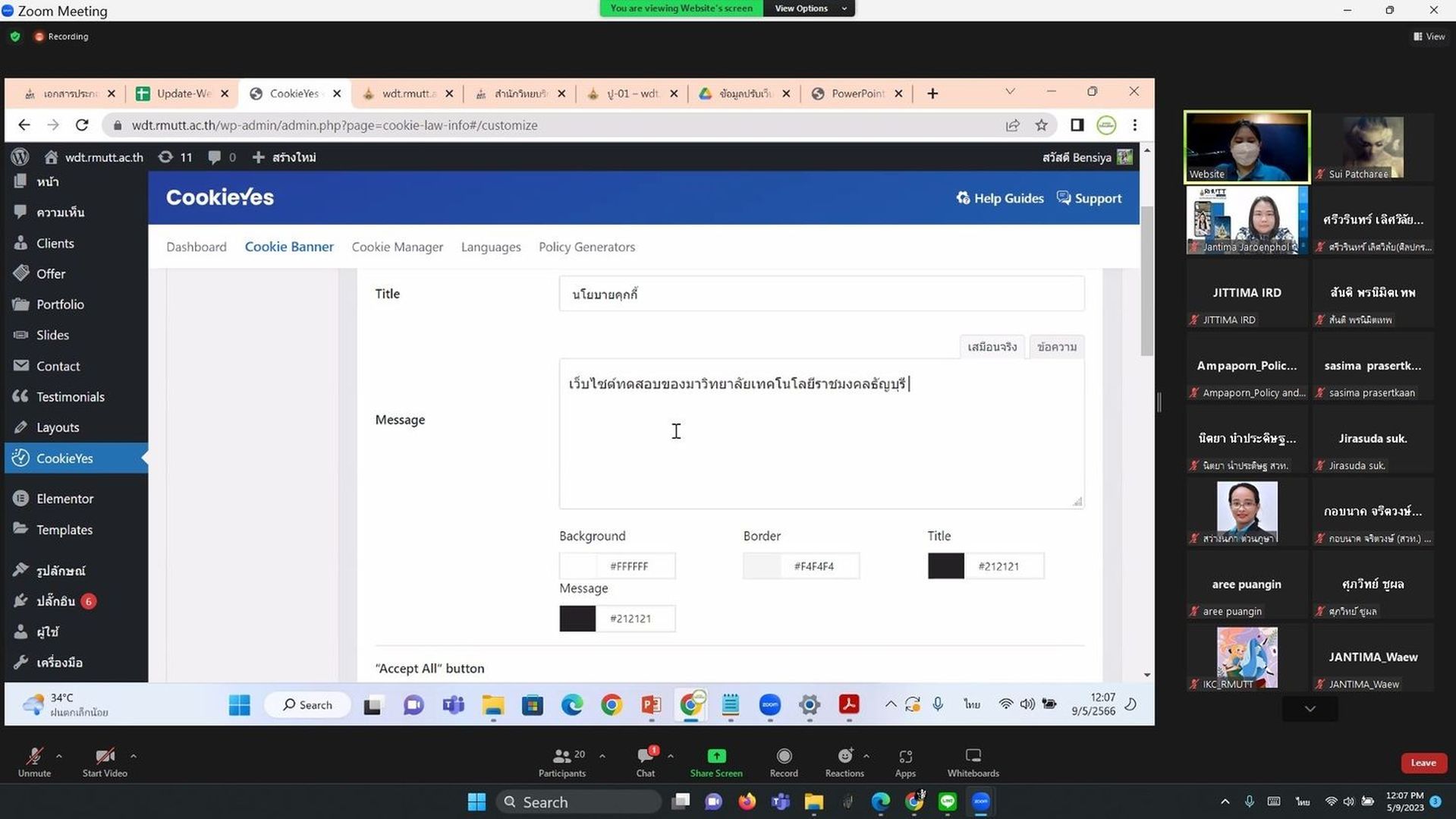Start recording with the Record icon
1456x819 pixels.
[784, 756]
